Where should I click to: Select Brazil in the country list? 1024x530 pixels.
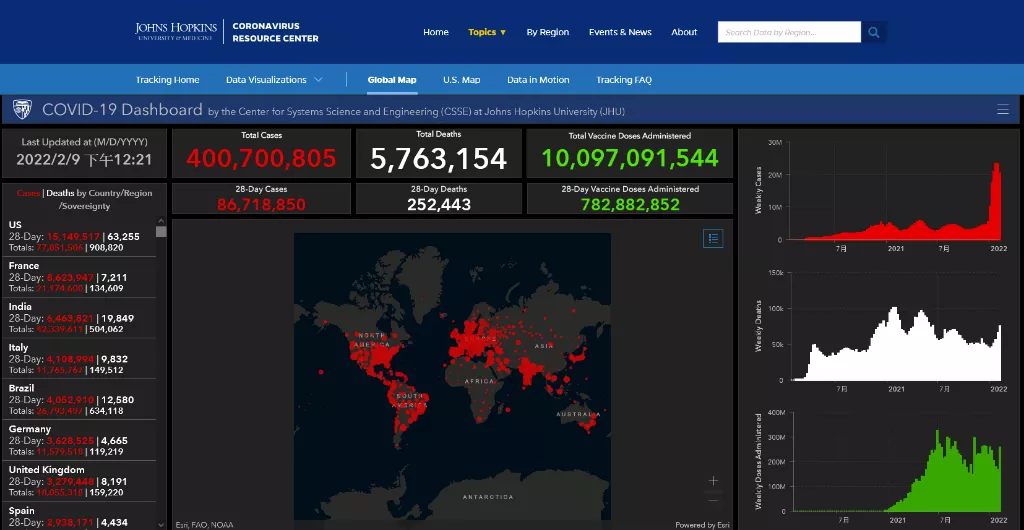click(x=79, y=399)
